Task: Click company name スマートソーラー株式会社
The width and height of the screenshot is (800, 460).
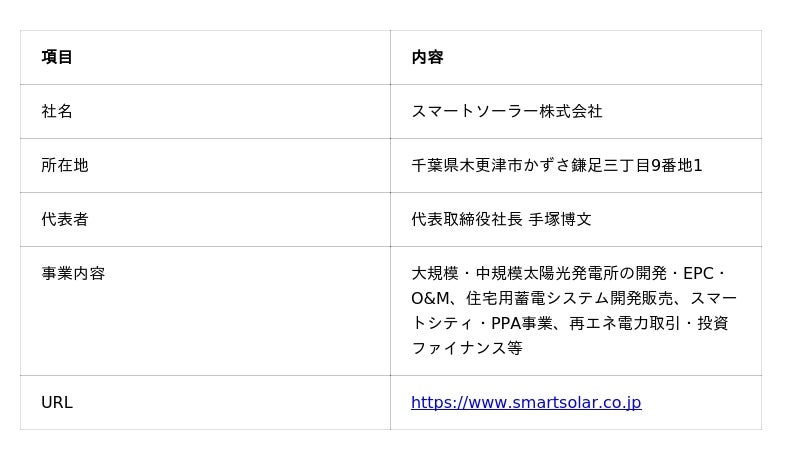Action: tap(507, 111)
